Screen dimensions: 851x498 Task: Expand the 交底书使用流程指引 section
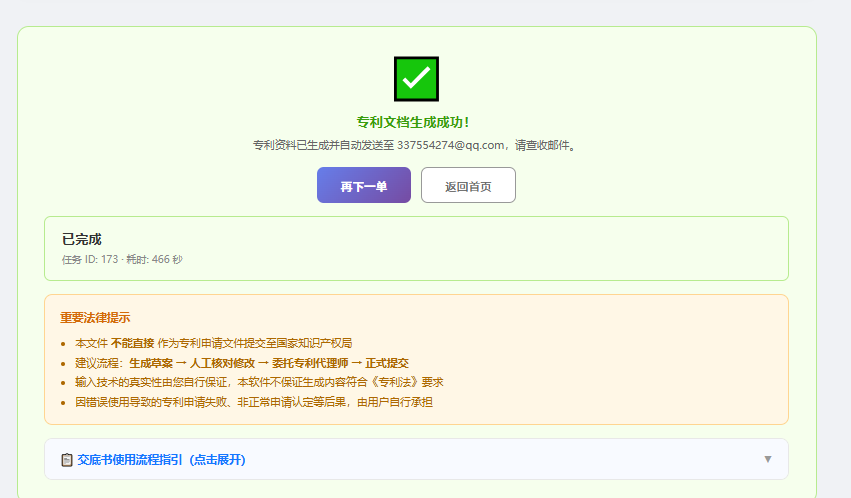pyautogui.click(x=416, y=459)
